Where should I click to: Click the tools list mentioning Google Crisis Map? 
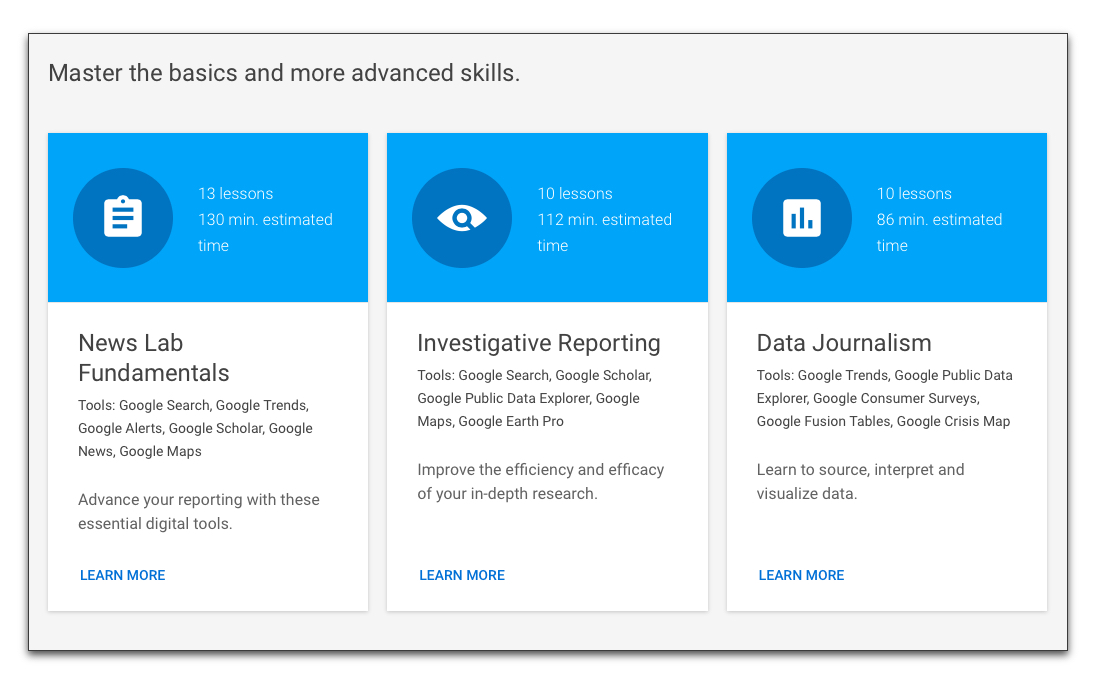(x=884, y=398)
